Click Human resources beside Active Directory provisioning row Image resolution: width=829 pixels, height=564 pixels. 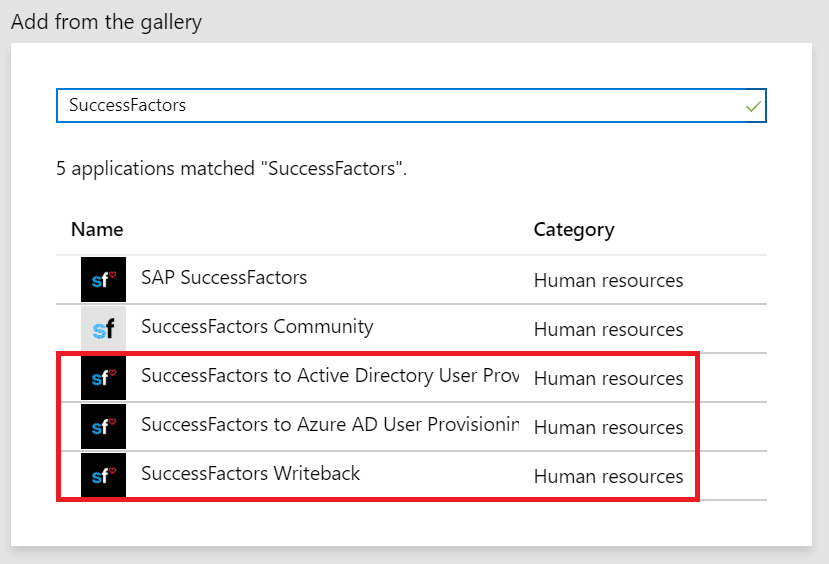[608, 379]
